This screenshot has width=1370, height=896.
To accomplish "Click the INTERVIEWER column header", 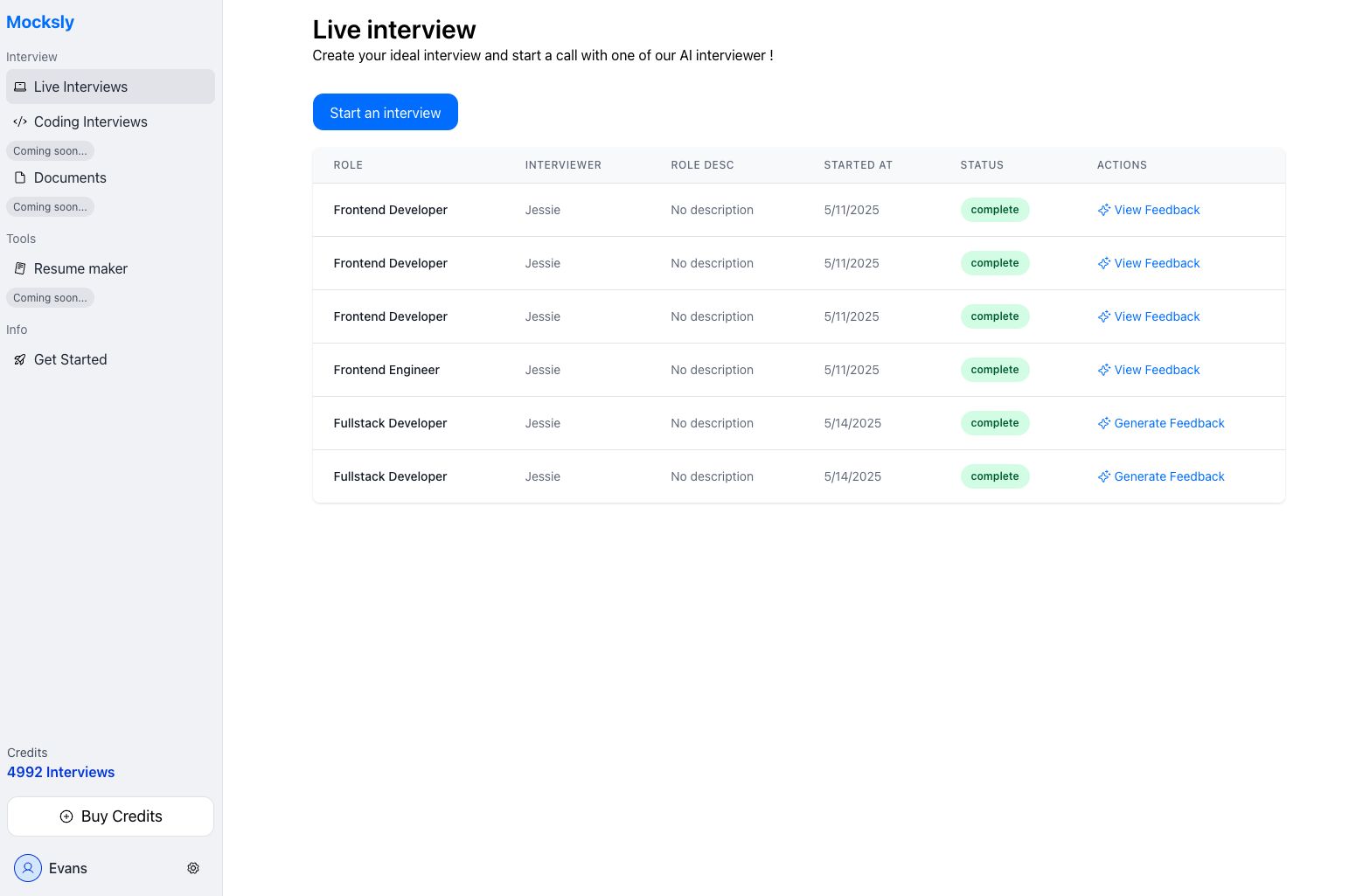I will click(x=563, y=165).
